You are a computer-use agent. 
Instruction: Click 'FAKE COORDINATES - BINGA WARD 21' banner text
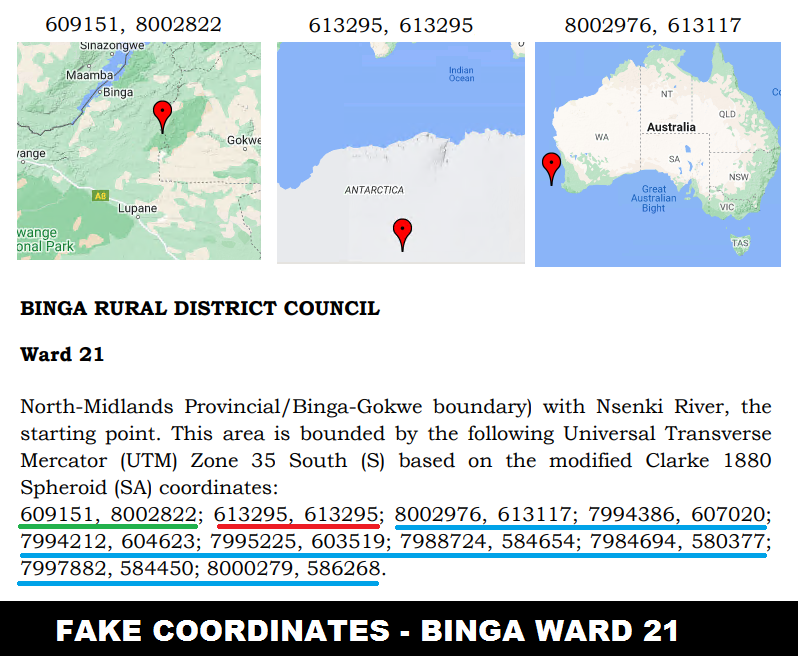click(366, 631)
